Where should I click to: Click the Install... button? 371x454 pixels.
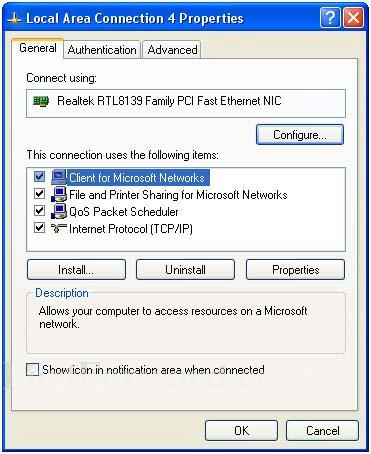click(76, 270)
